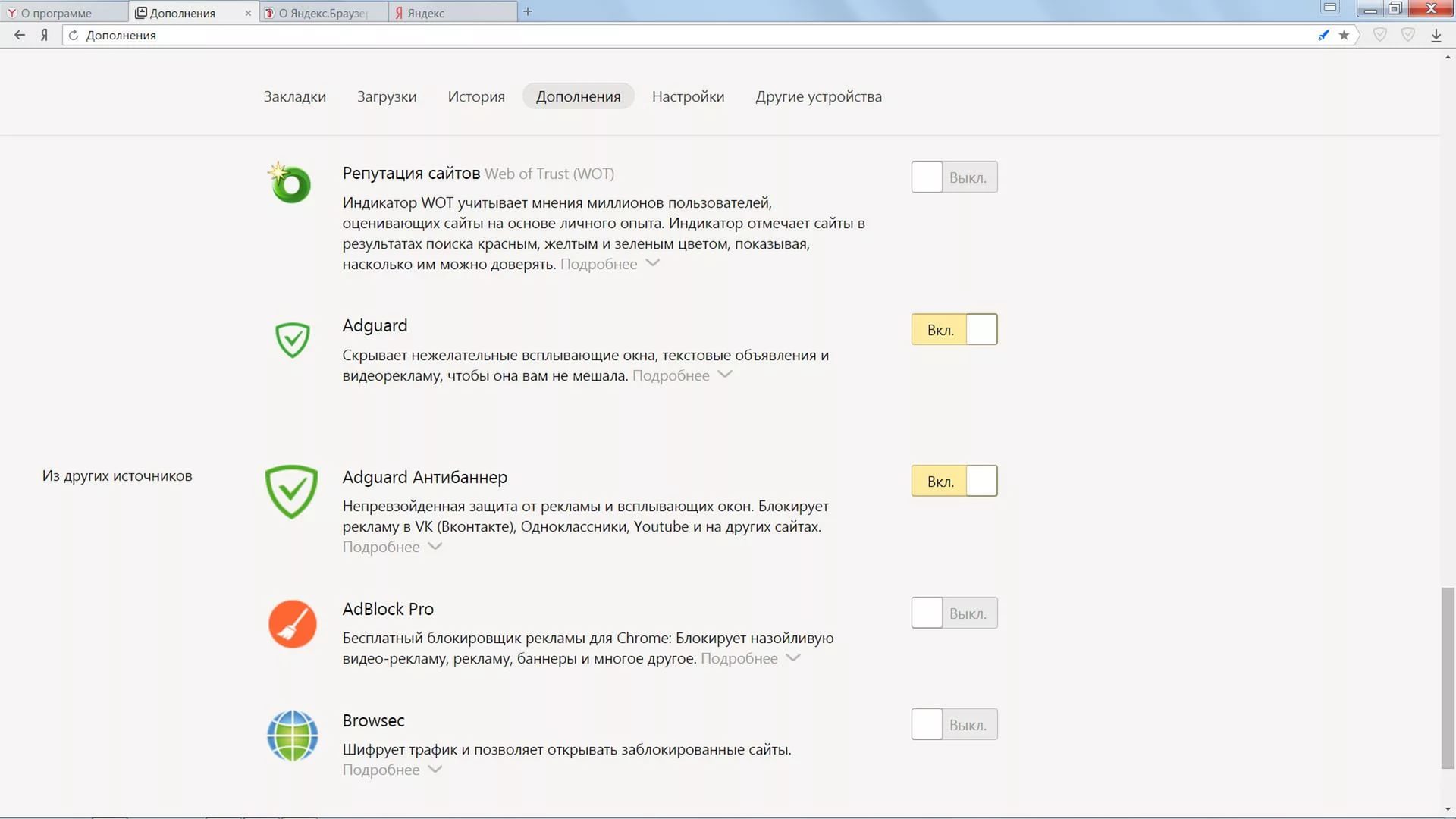The width and height of the screenshot is (1456, 819).
Task: Disable the Adguard Антибаннер toggle
Action: (954, 482)
